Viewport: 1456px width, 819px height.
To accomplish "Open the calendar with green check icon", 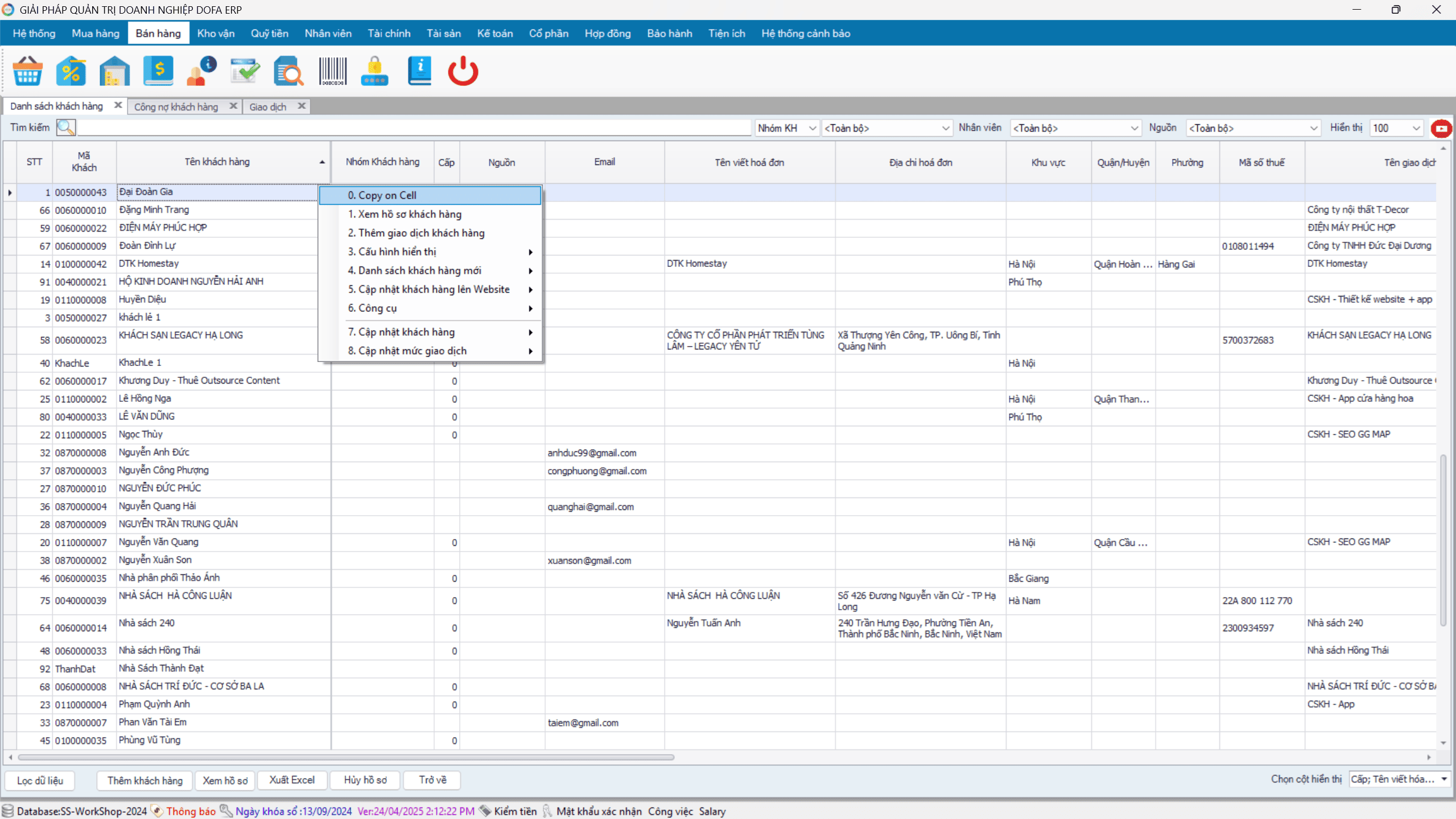I will (245, 71).
